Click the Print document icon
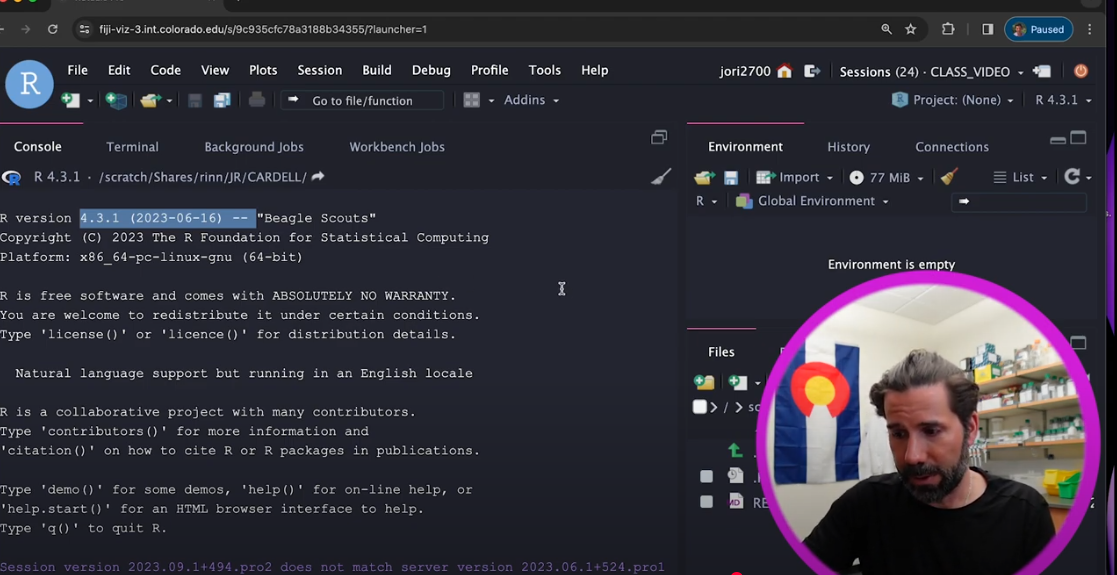 [256, 100]
